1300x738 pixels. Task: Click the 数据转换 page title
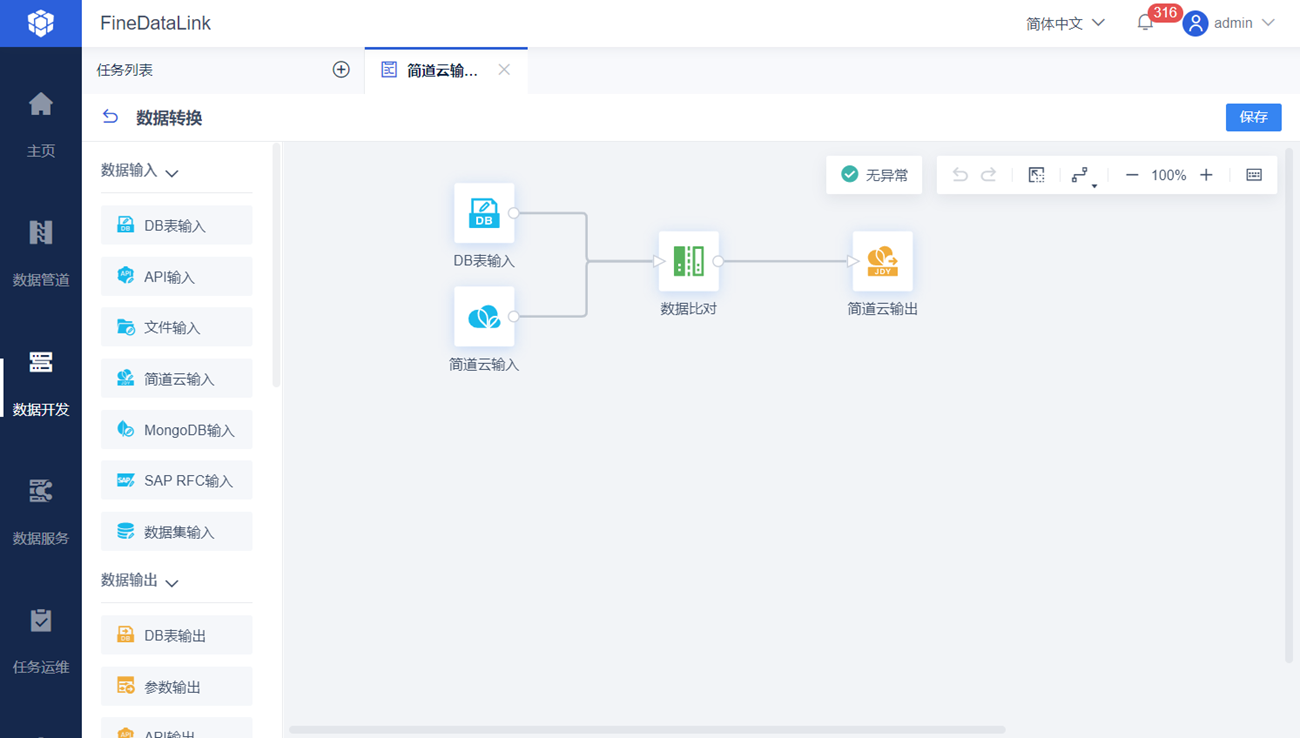click(x=169, y=118)
